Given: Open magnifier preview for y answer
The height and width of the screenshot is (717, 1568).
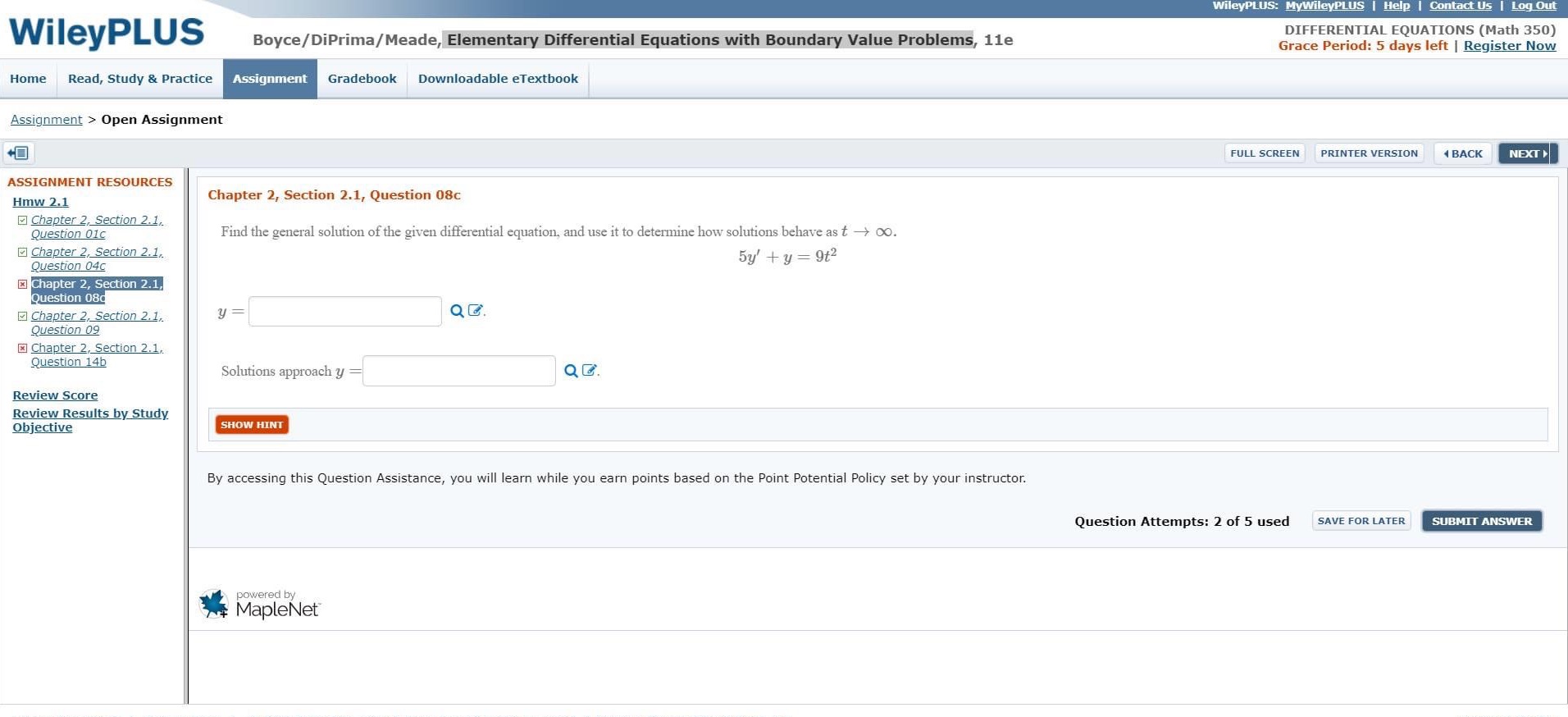Looking at the screenshot, I should [x=457, y=311].
